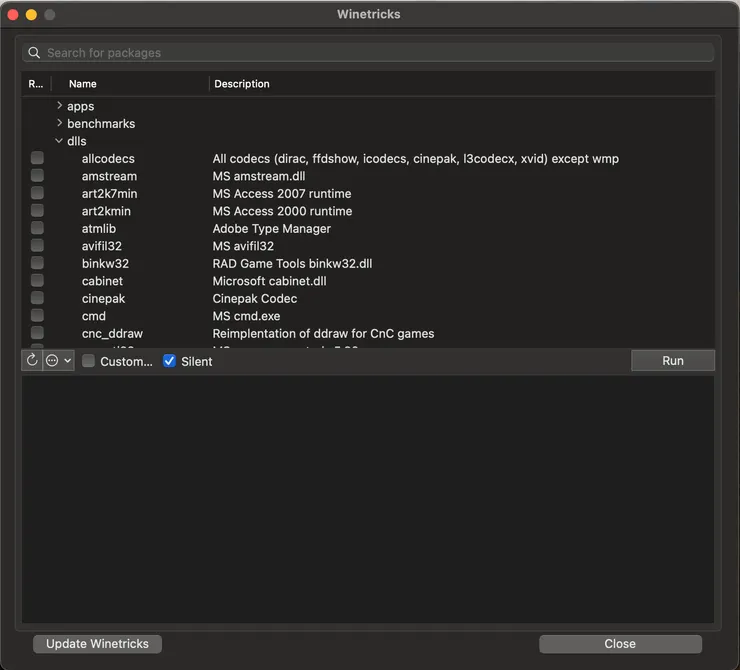Select the binkw32 row name

(x=105, y=263)
